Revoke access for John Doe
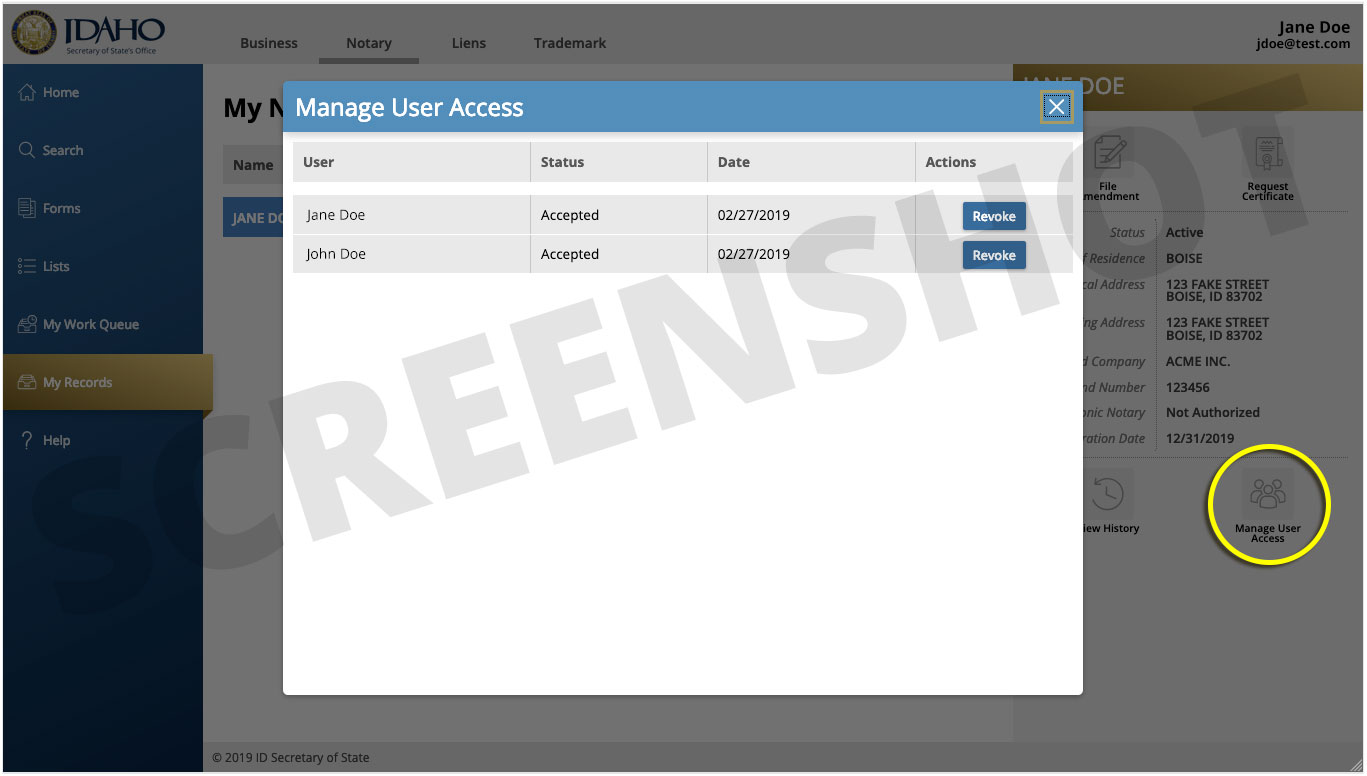The width and height of the screenshot is (1367, 776). 993,255
